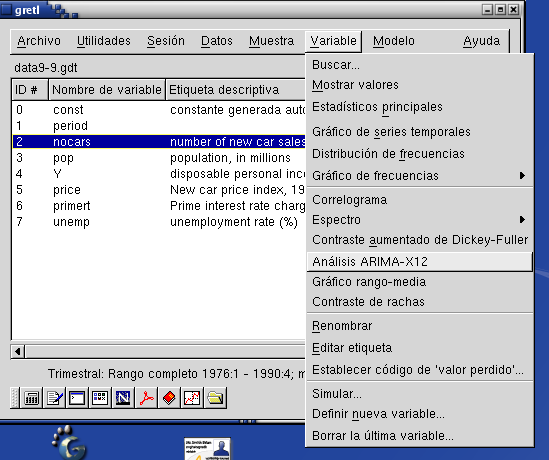Open the Datos menu
The height and width of the screenshot is (460, 549).
[217, 41]
